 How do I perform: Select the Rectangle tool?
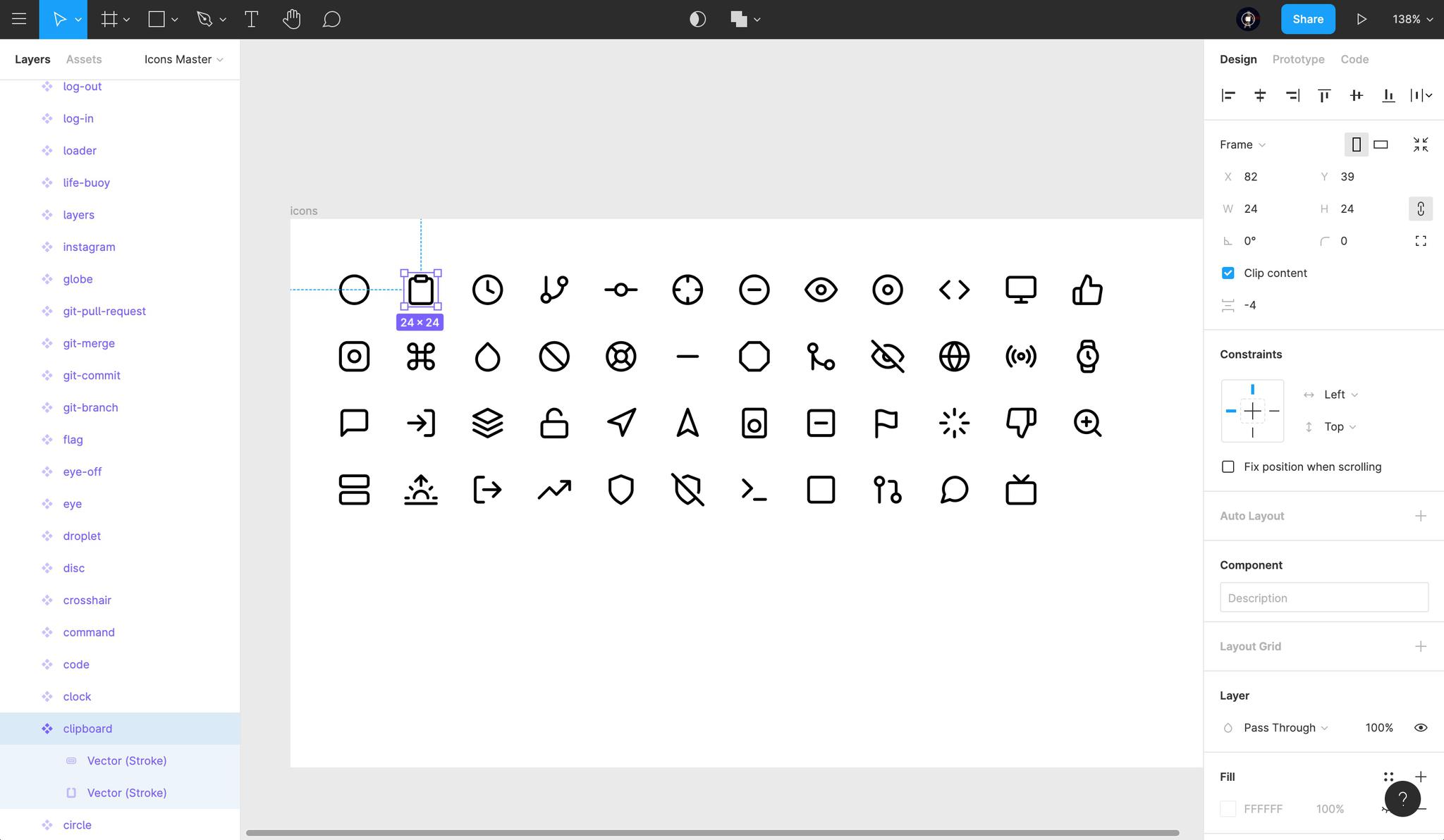click(156, 19)
